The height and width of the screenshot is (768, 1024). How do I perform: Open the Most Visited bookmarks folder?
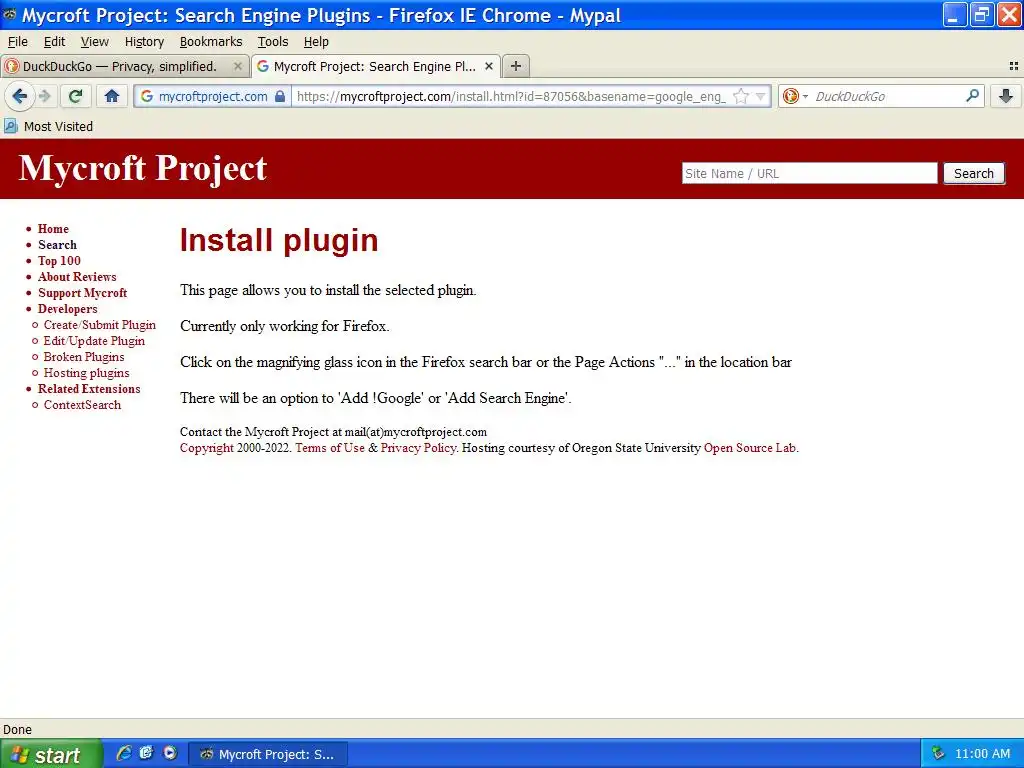tap(49, 127)
